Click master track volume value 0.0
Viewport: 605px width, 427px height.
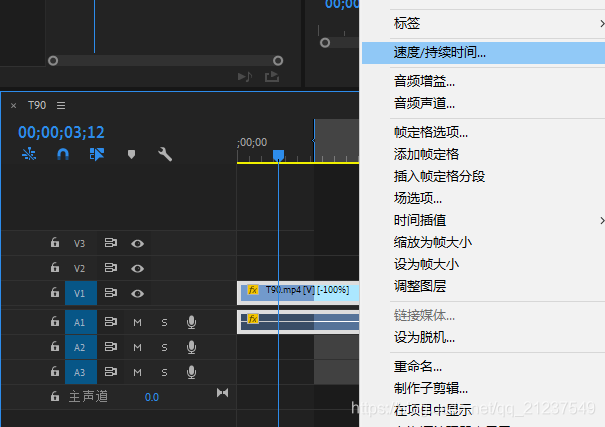pyautogui.click(x=152, y=397)
